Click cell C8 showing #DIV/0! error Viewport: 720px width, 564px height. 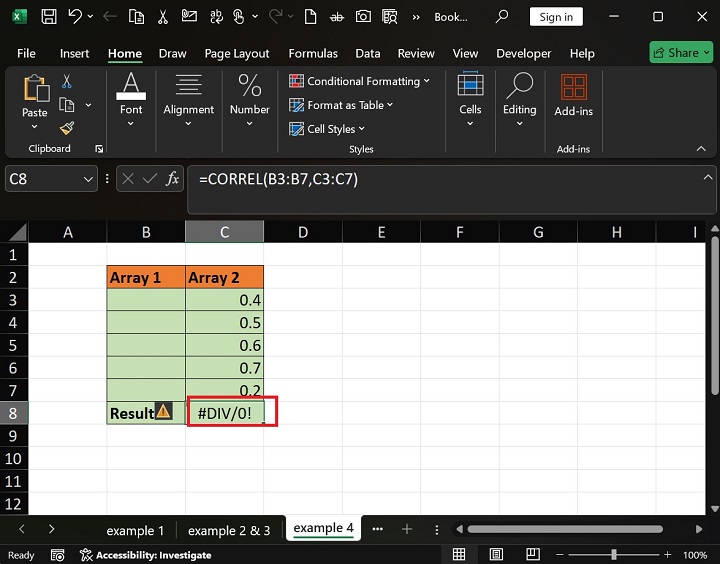(224, 413)
